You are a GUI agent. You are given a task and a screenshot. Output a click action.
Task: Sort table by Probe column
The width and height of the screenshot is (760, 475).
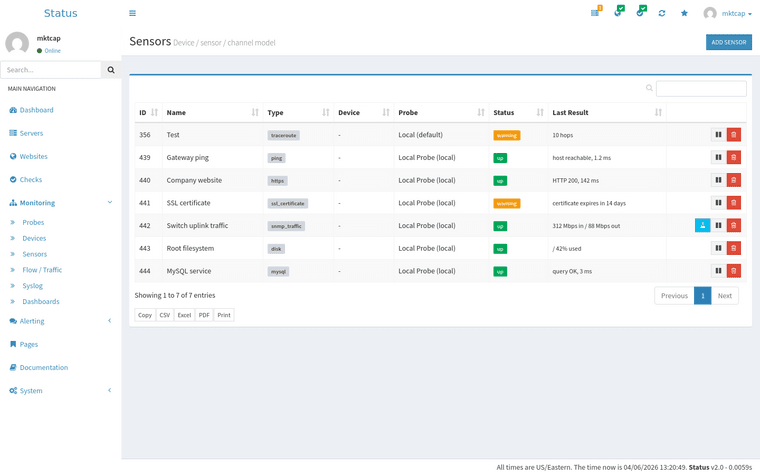click(441, 112)
